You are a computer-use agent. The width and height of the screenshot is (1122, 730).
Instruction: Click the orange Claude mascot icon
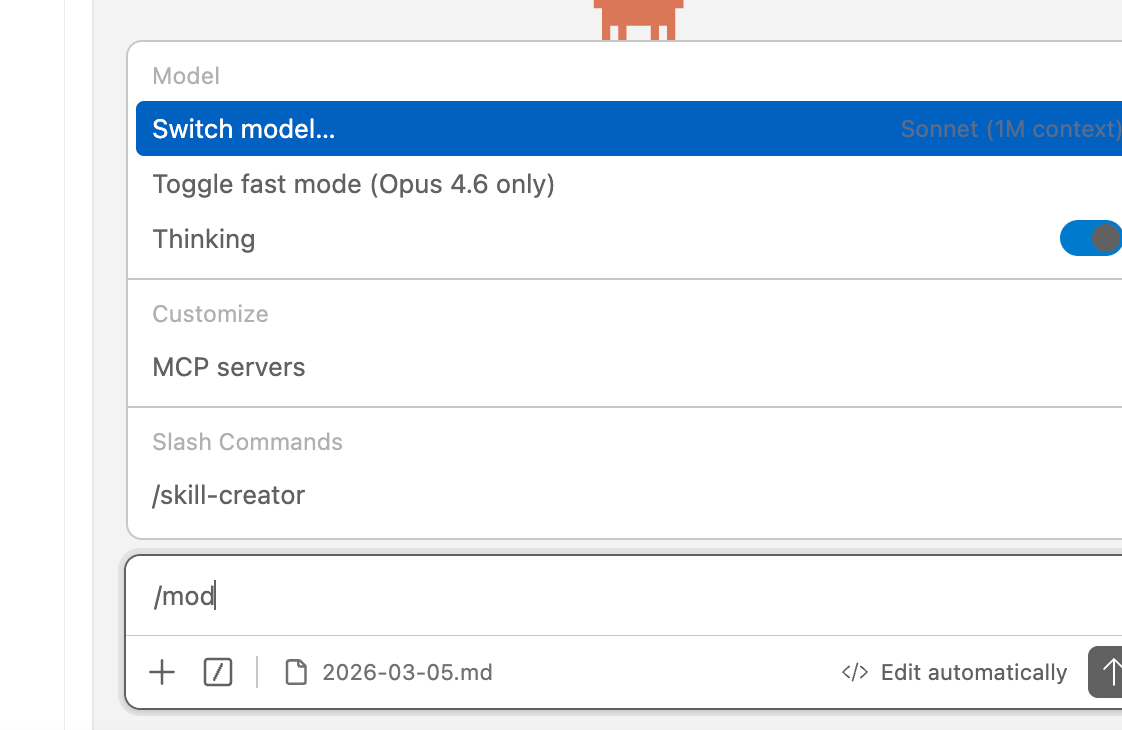tap(638, 18)
